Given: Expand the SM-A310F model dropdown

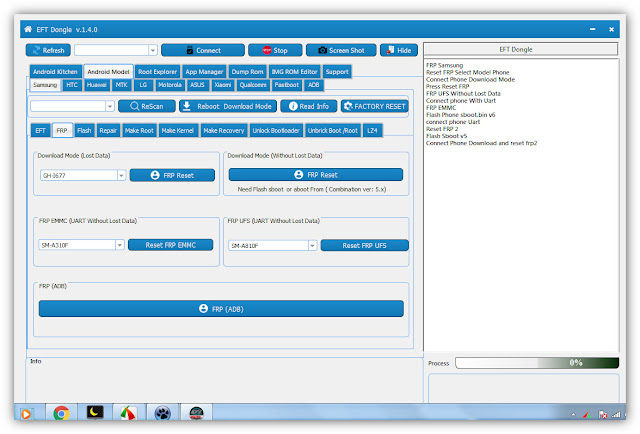Looking at the screenshot, I should pyautogui.click(x=120, y=245).
